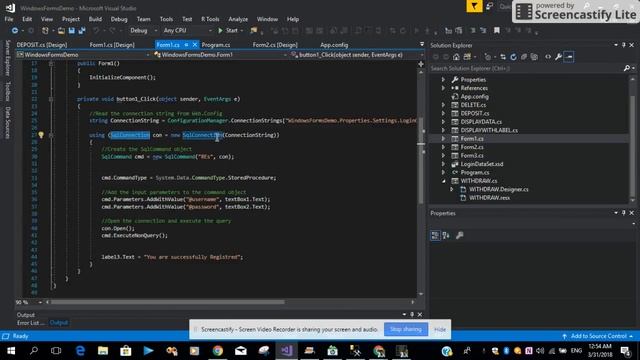Screen dimensions: 640x360
Task: Click the Property Pages wrench icon in Properties panel
Action: (460, 236)
